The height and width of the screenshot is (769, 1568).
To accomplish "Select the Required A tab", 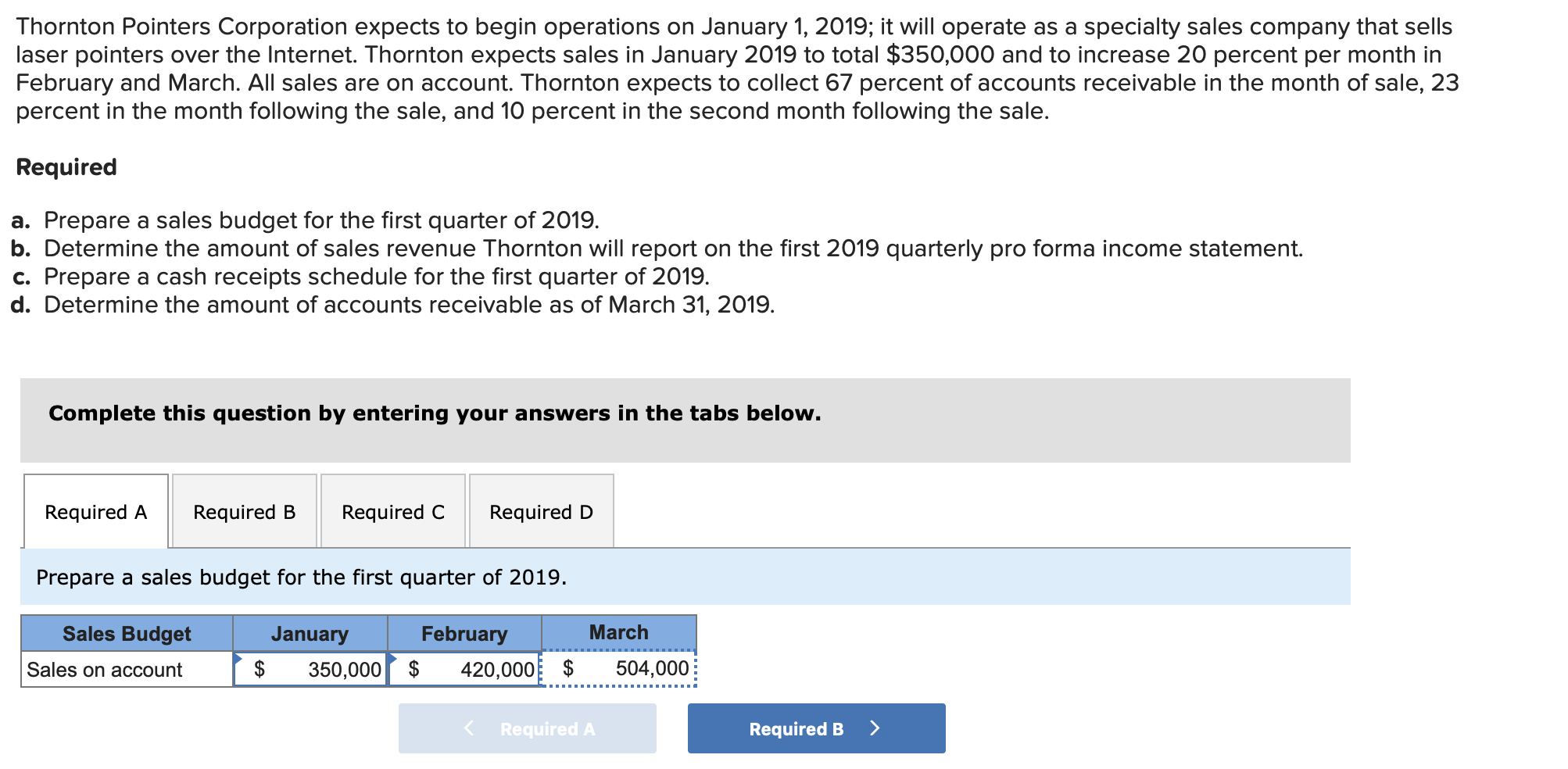I will pos(95,511).
